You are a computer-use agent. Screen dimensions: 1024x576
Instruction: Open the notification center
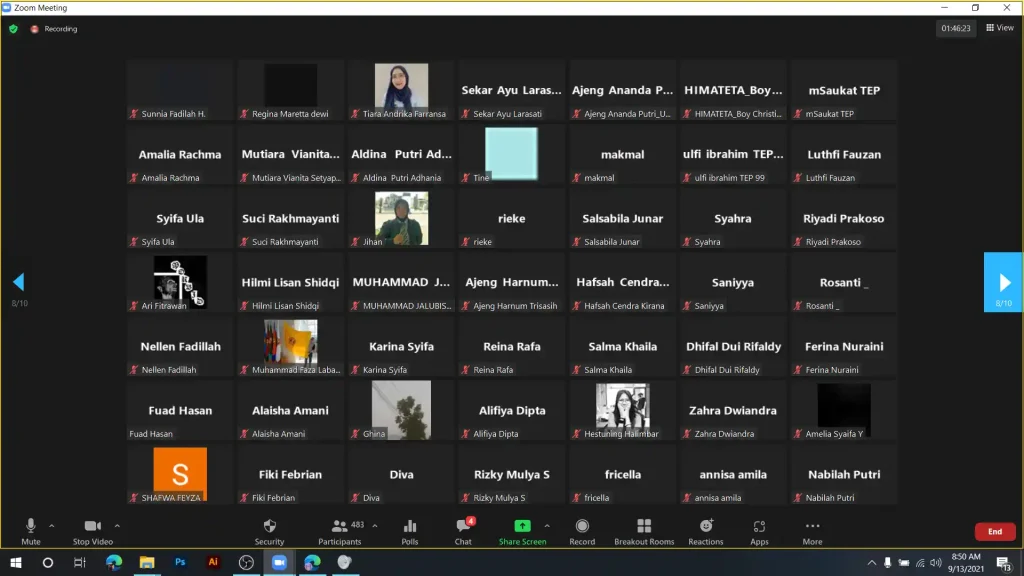pyautogui.click(x=1004, y=563)
